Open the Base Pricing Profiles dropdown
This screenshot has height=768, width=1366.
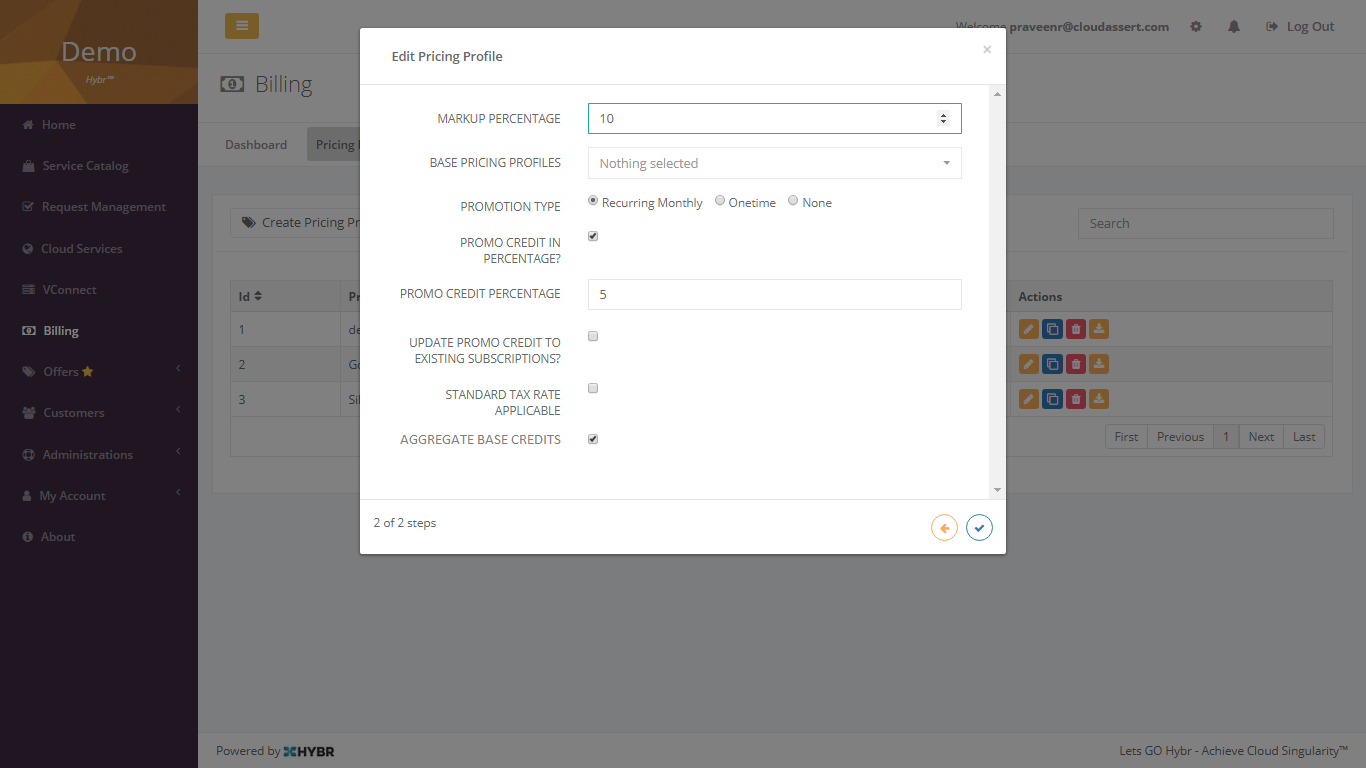pyautogui.click(x=774, y=162)
